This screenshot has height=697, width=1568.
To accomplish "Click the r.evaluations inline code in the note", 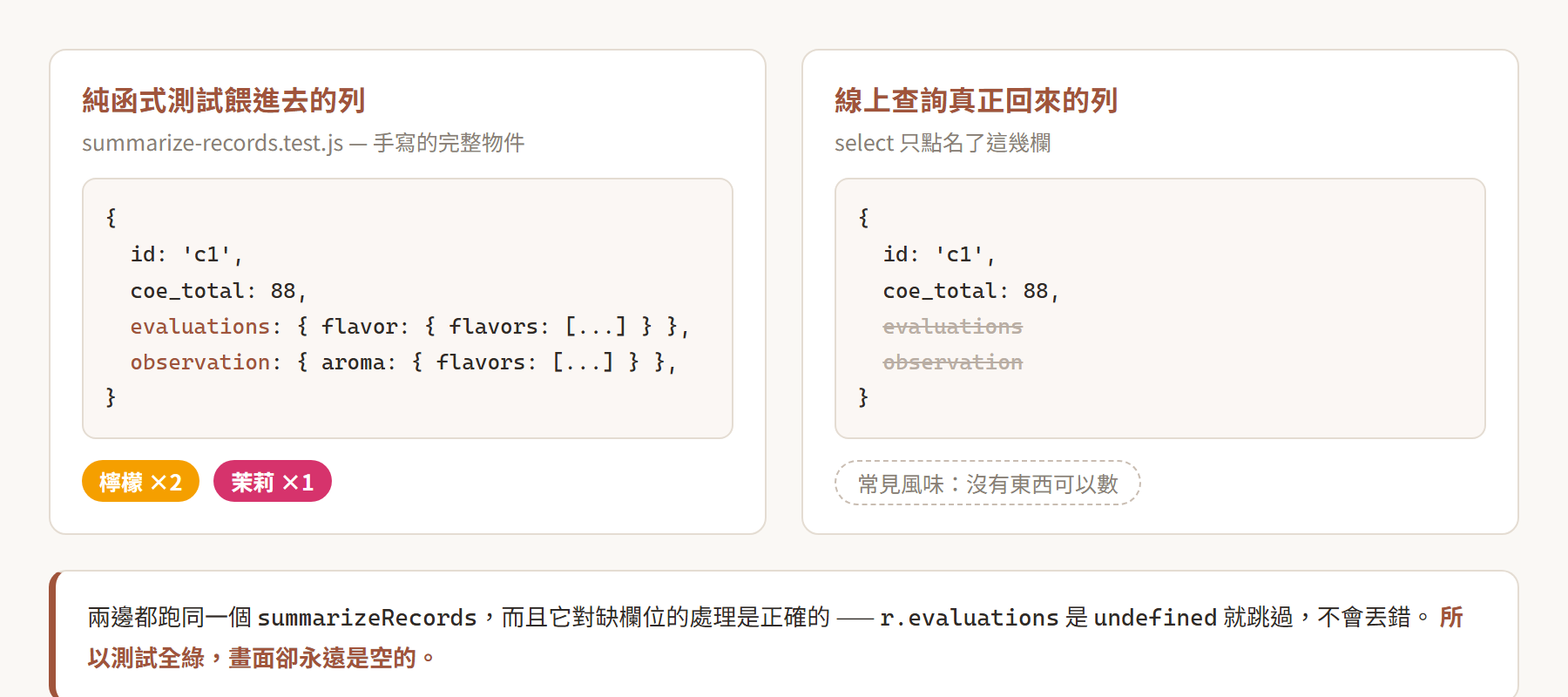I will pyautogui.click(x=969, y=618).
